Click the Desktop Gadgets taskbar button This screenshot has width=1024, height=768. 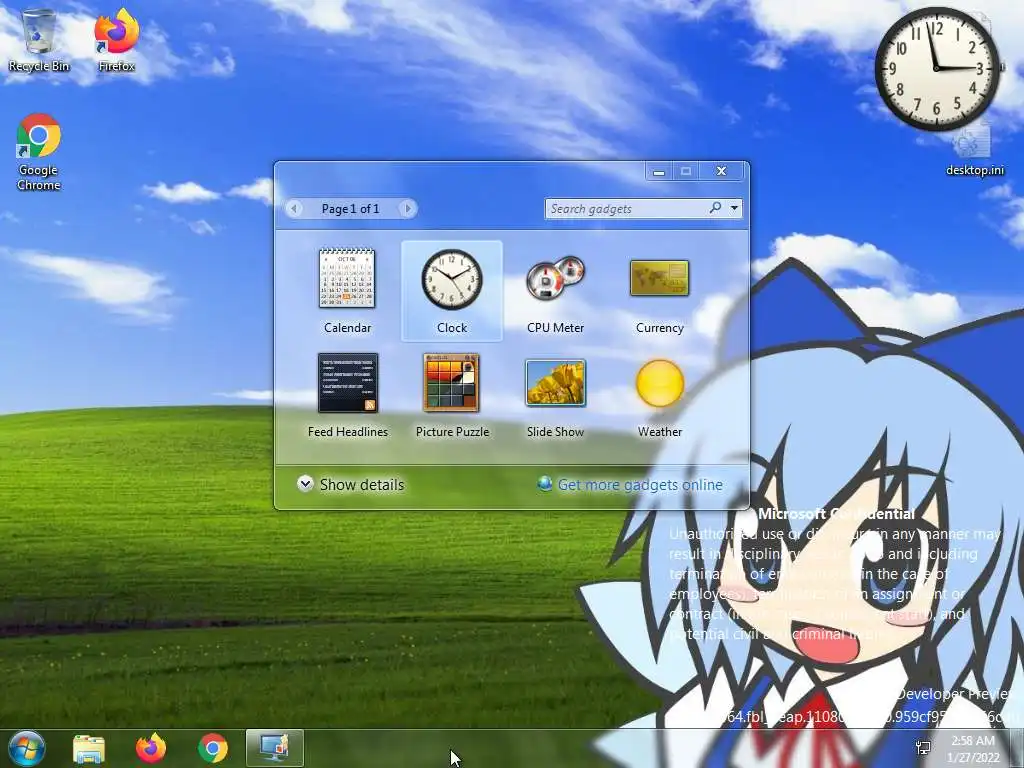point(275,748)
